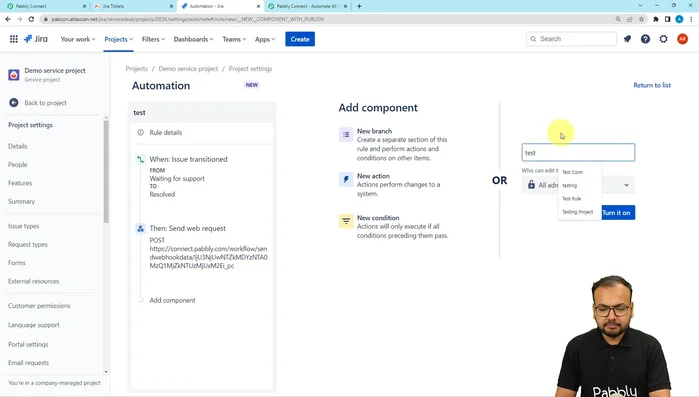Open the browser extensions puzzle icon

[x=656, y=19]
